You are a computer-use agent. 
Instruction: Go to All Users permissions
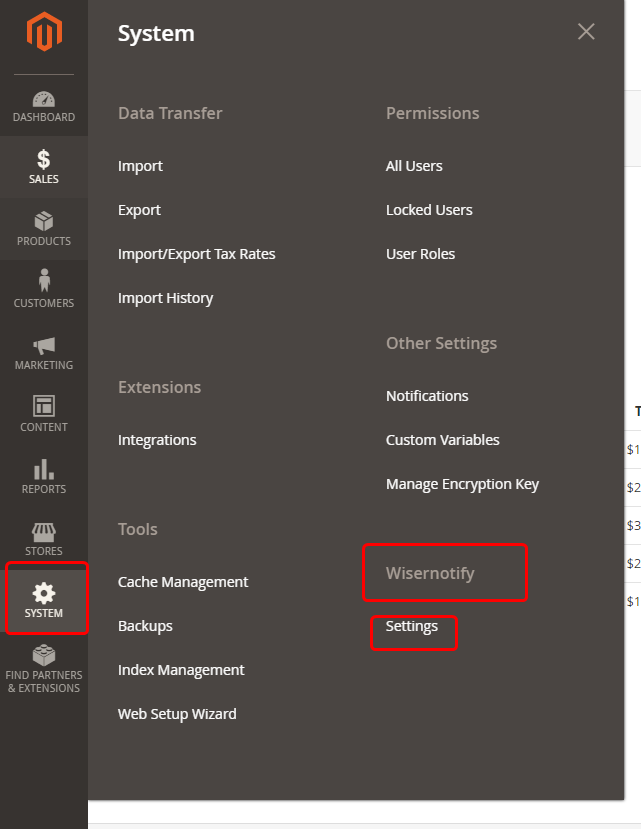pos(414,166)
